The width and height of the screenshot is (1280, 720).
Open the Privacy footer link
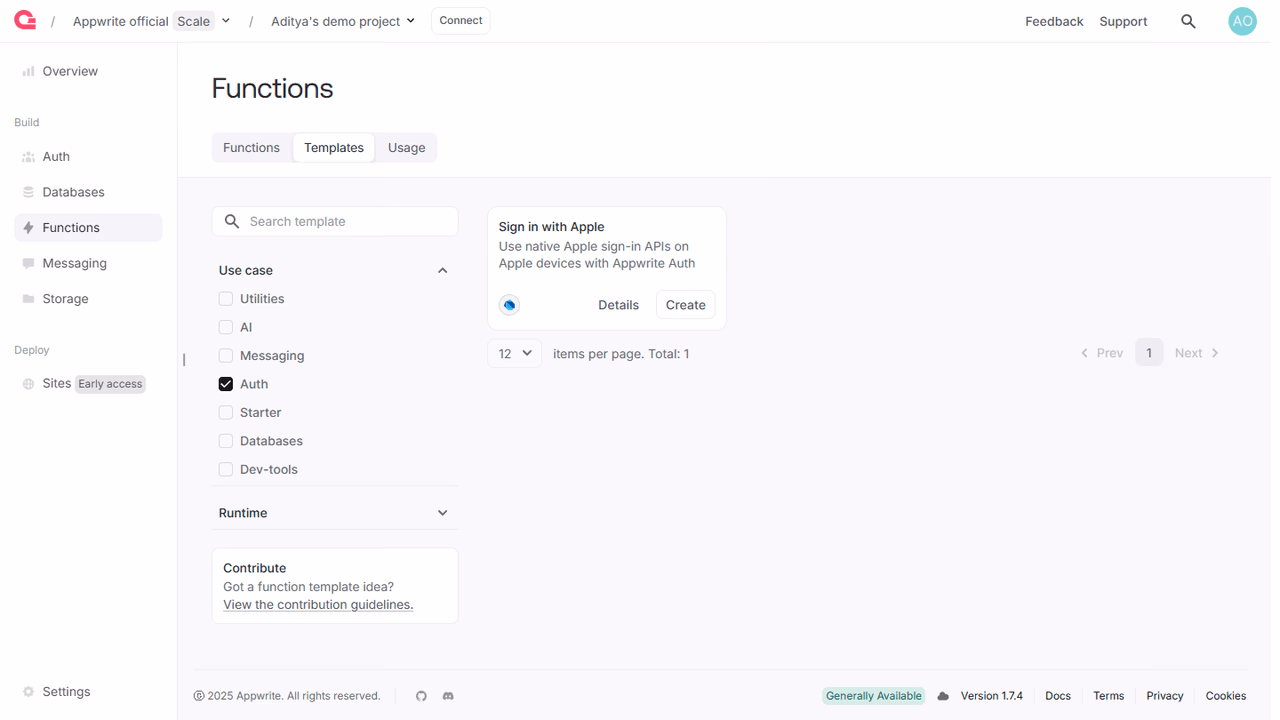point(1165,696)
